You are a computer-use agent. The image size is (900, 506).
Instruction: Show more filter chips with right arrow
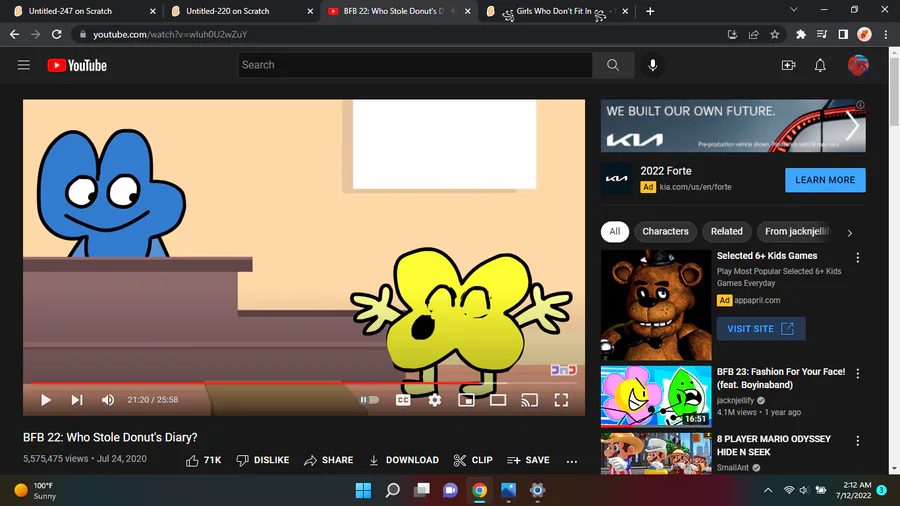pos(850,232)
